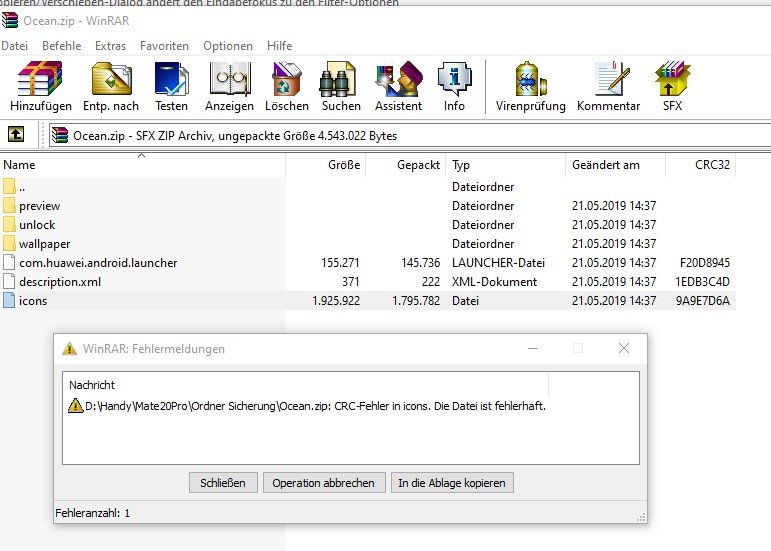Sort by the CRC32 column header
The width and height of the screenshot is (771, 551).
pos(701,165)
